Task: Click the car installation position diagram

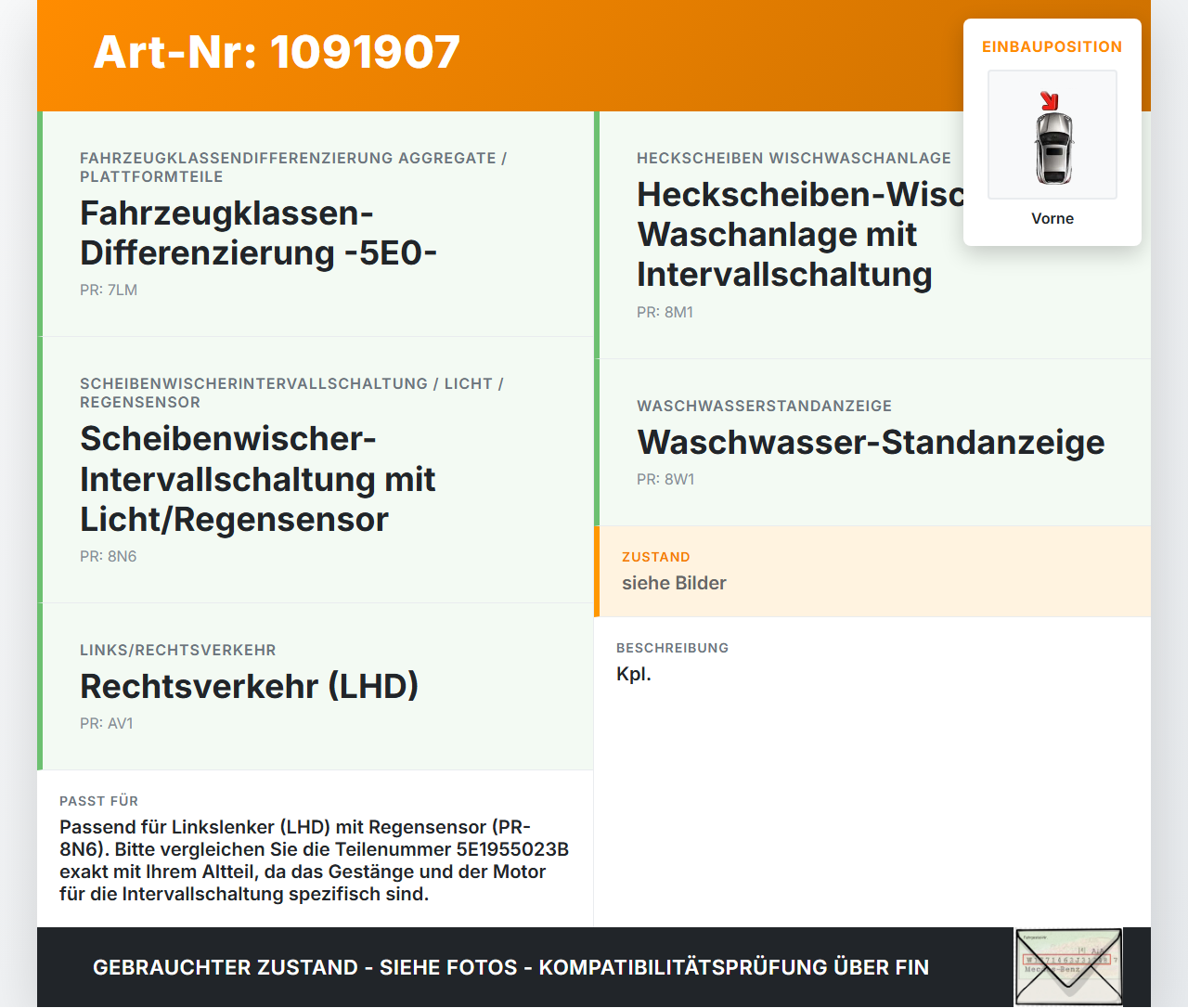Action: click(1052, 135)
